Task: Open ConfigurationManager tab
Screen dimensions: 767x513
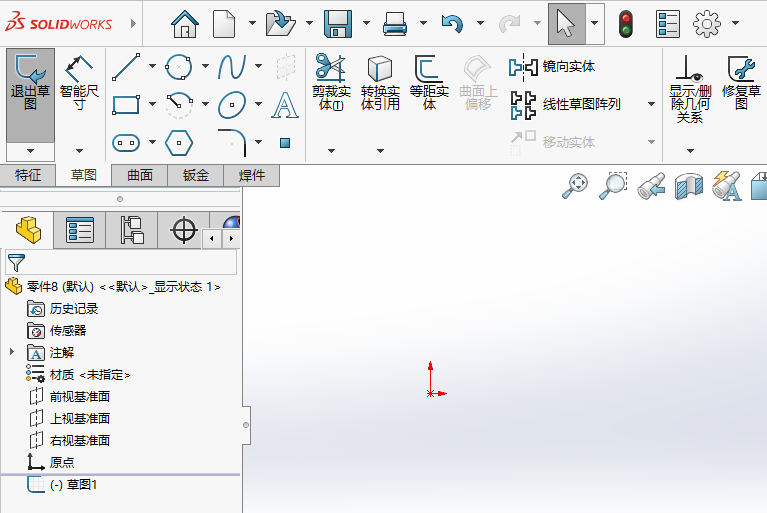Action: 132,230
